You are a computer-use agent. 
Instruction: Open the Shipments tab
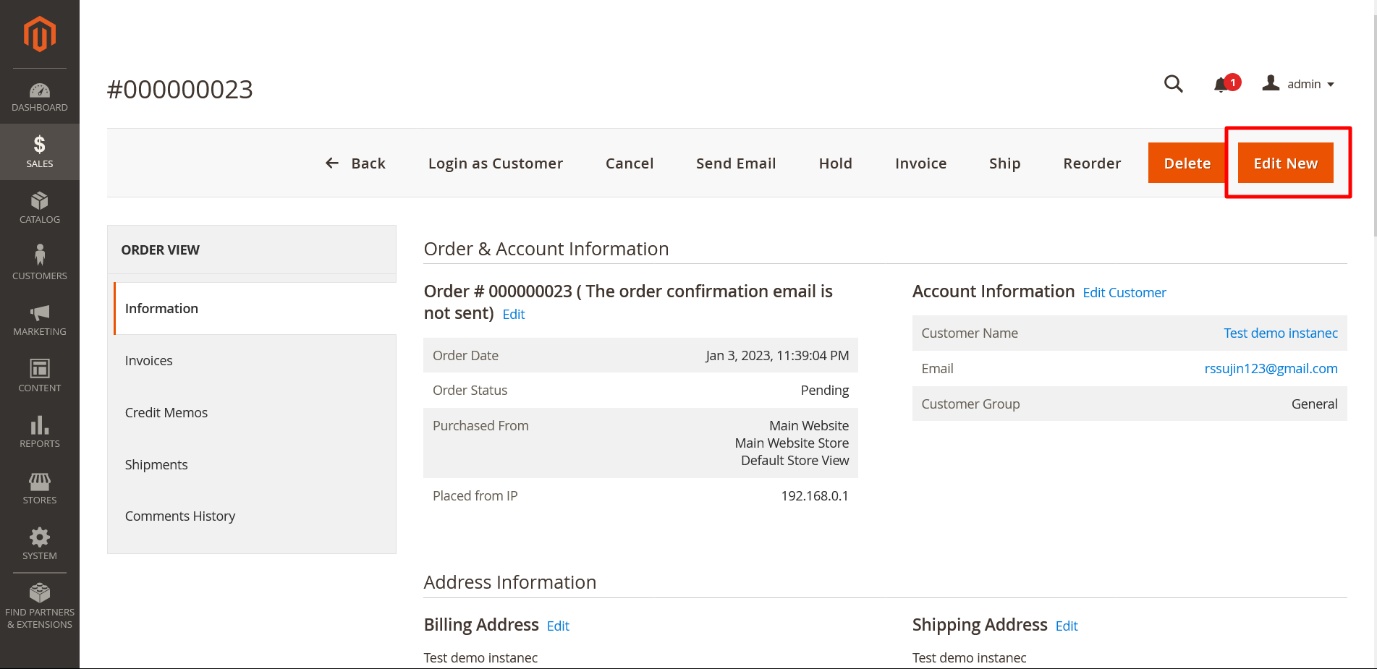pos(156,464)
